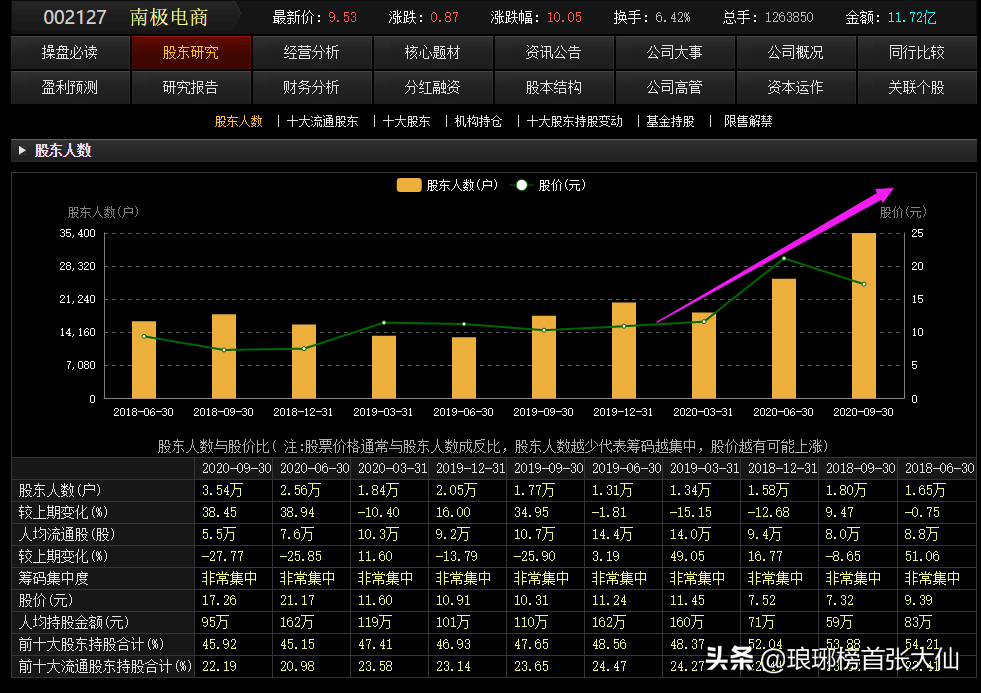Screen dimensions: 981x693
Task: Open the 经营分析 tab
Action: click(312, 53)
